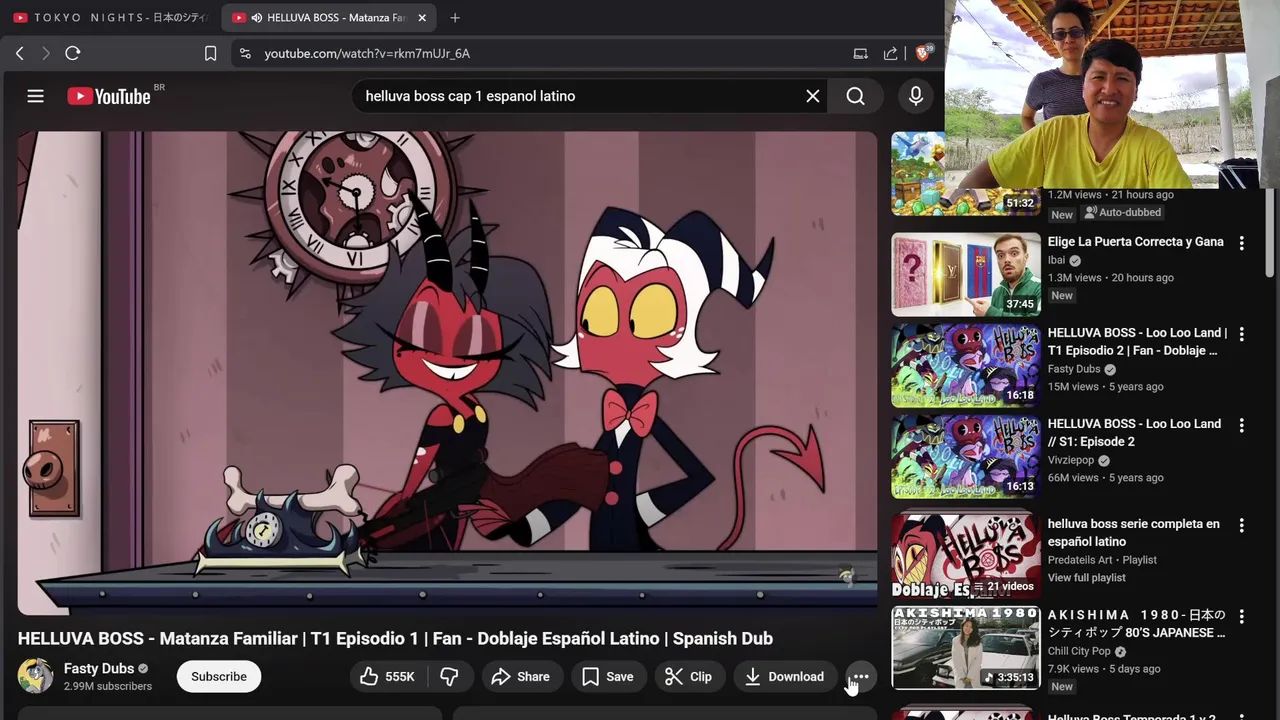Open title 'HELLUVA BOSS - Loo Loo Land // S1: Episode 2'
The width and height of the screenshot is (1280, 720).
tap(1134, 432)
